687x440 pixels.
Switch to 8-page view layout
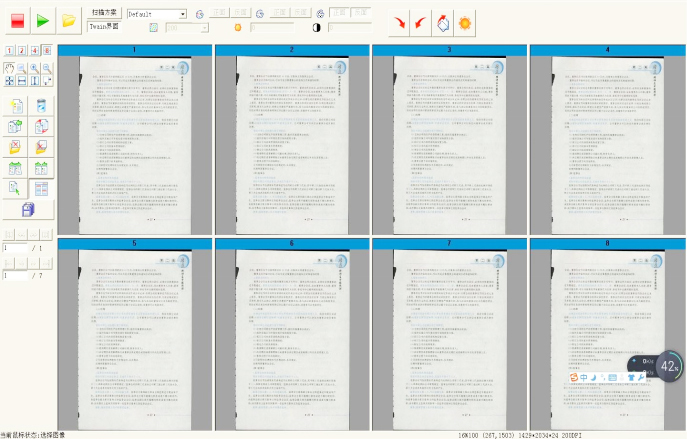click(x=47, y=51)
